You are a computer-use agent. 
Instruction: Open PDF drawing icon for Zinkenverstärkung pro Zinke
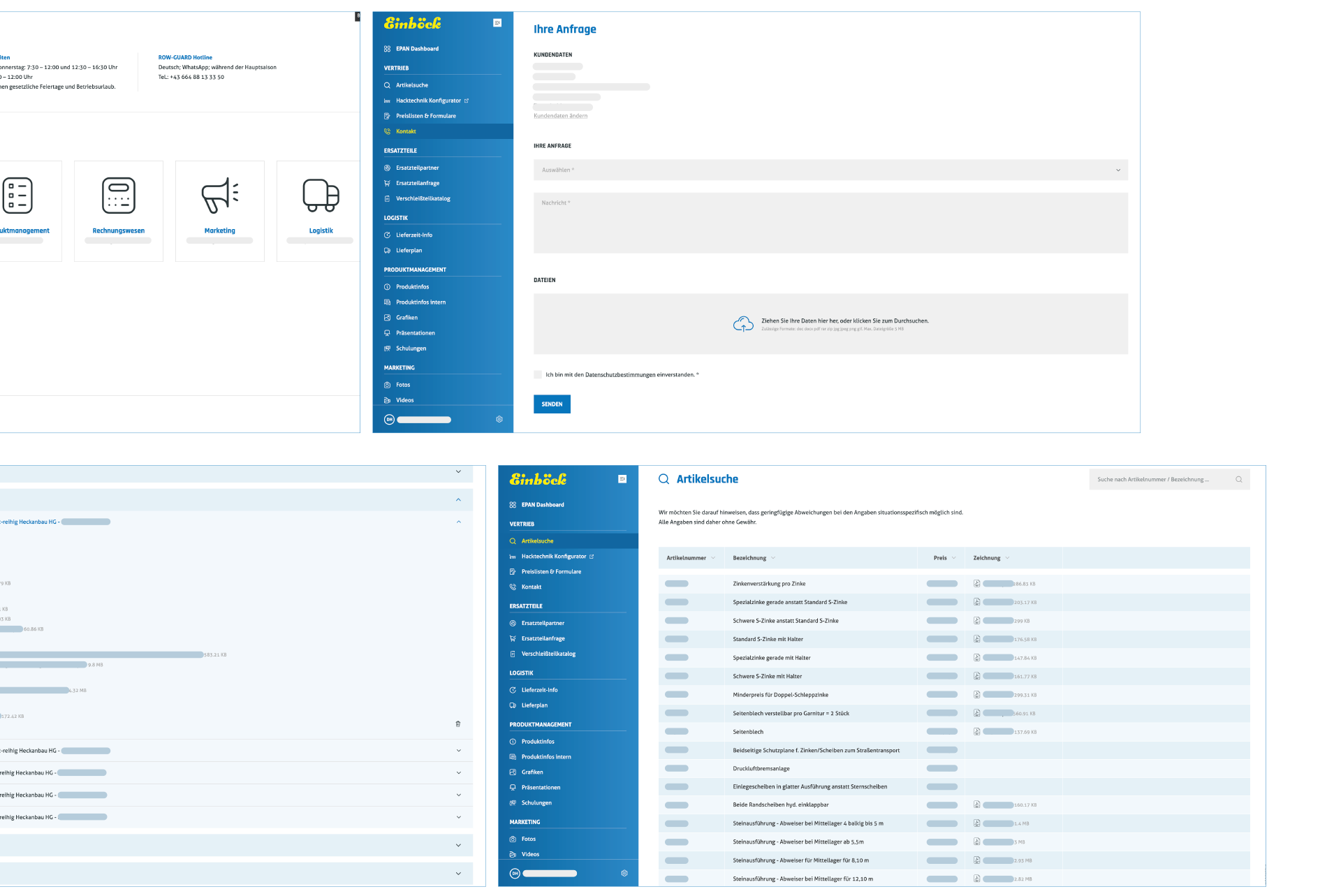[977, 584]
